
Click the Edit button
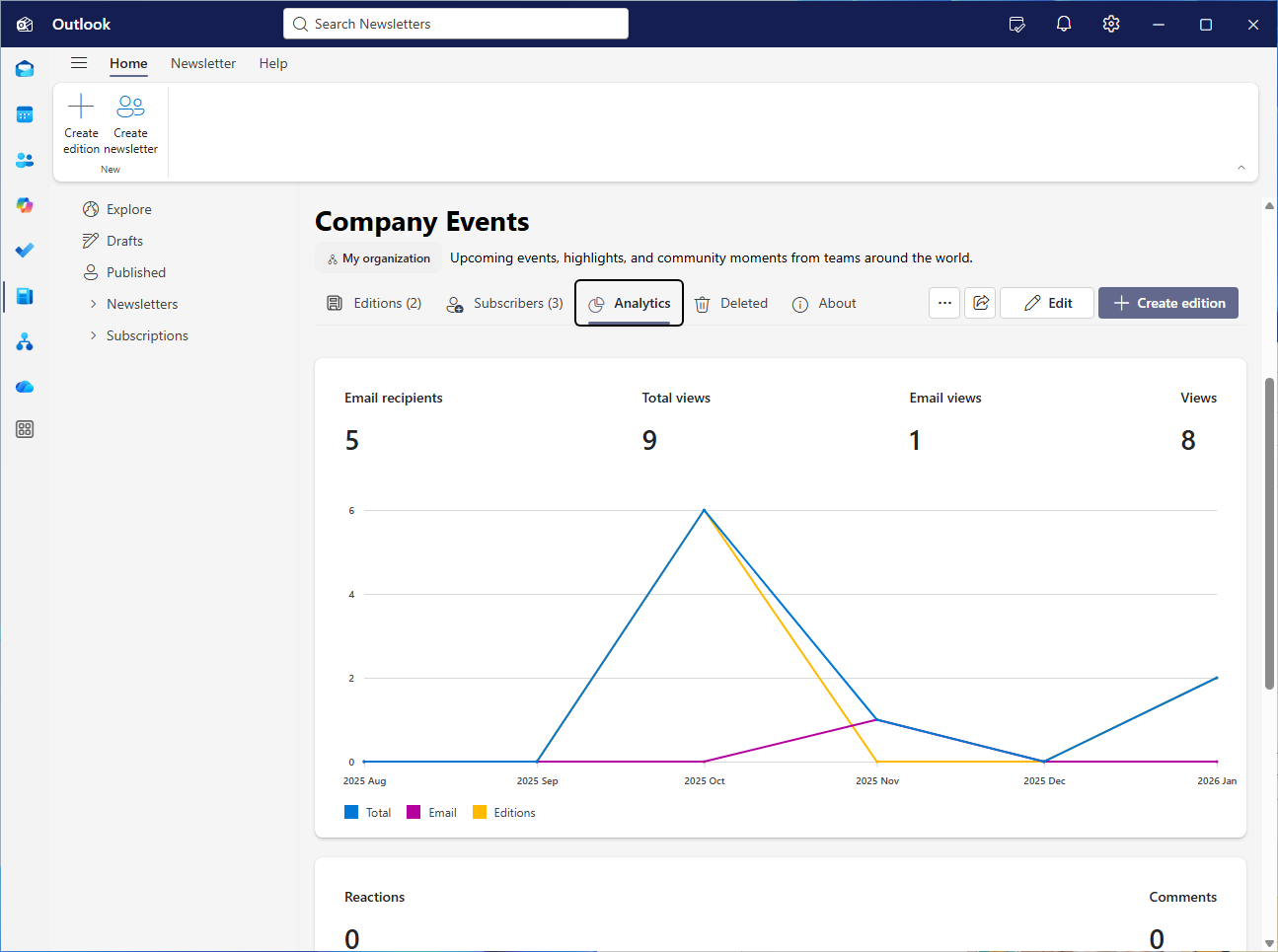[1046, 303]
